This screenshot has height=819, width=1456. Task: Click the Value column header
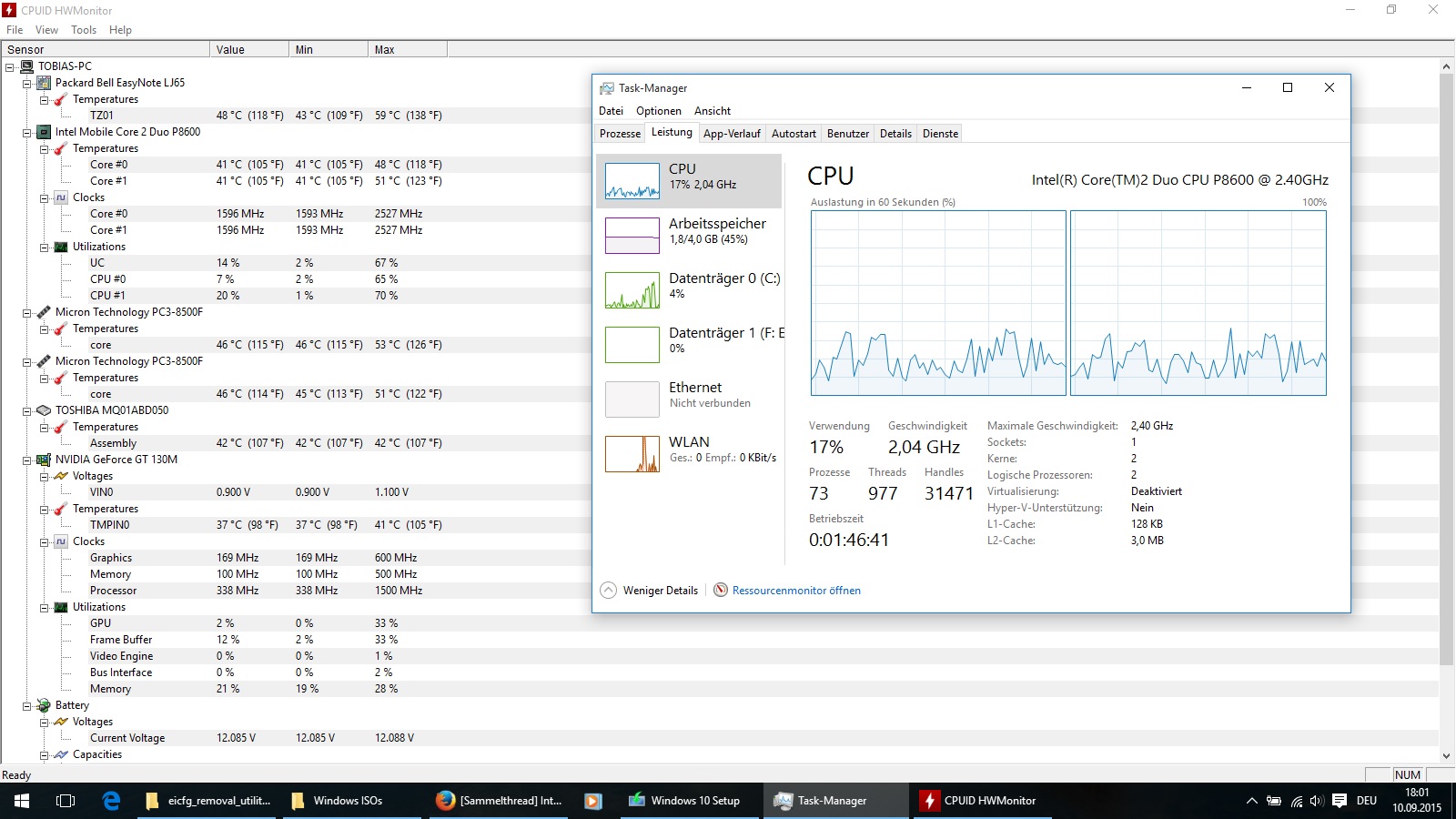pyautogui.click(x=249, y=50)
